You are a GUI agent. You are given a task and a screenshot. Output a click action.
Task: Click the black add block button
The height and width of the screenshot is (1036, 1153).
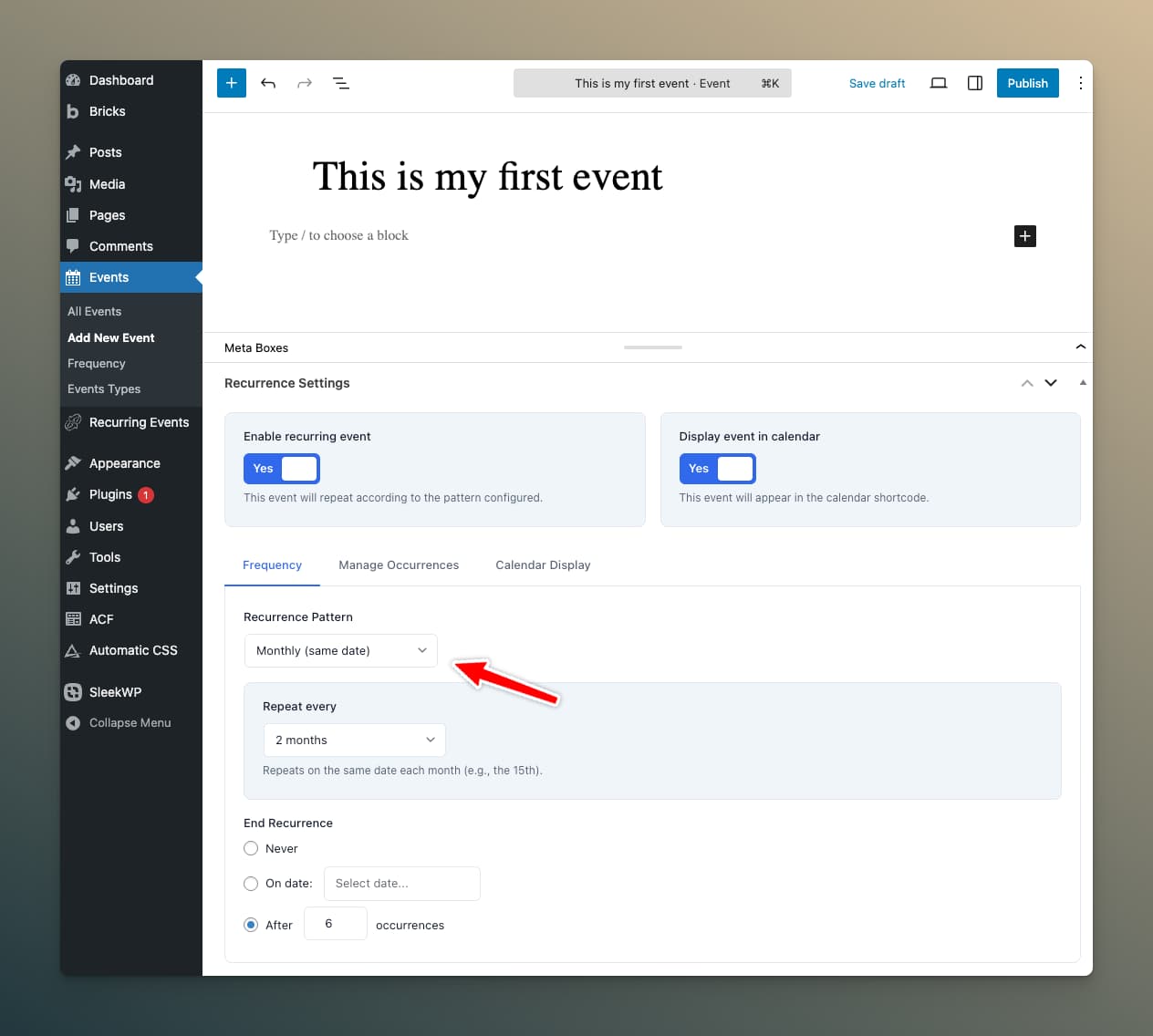1024,236
